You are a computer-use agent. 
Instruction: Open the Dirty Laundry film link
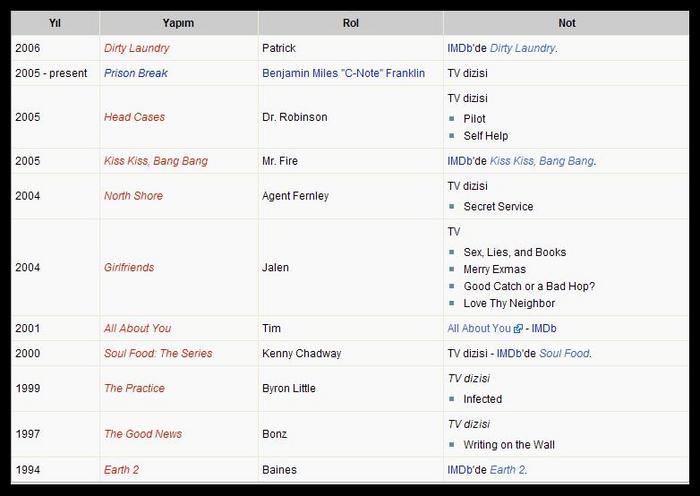click(x=136, y=48)
